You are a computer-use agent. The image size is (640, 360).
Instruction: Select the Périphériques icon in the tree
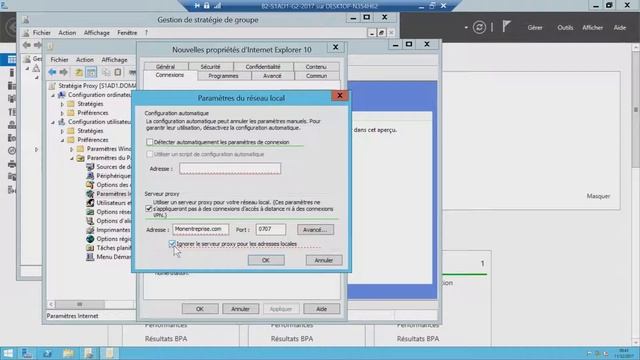coord(90,176)
